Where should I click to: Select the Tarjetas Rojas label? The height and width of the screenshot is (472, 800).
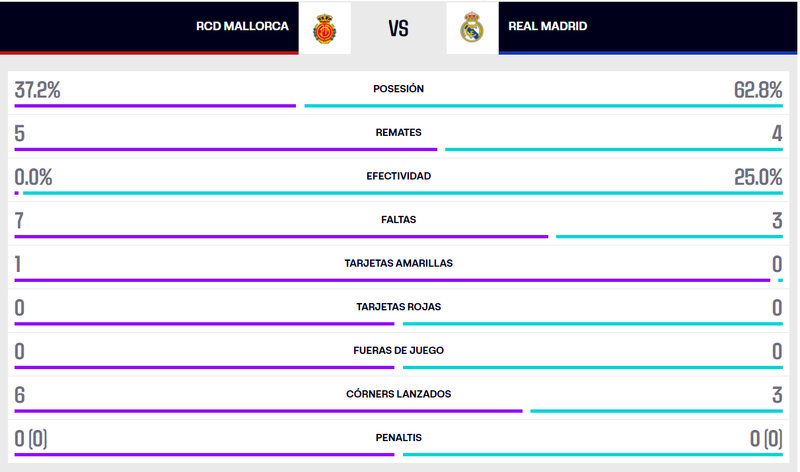(x=398, y=307)
